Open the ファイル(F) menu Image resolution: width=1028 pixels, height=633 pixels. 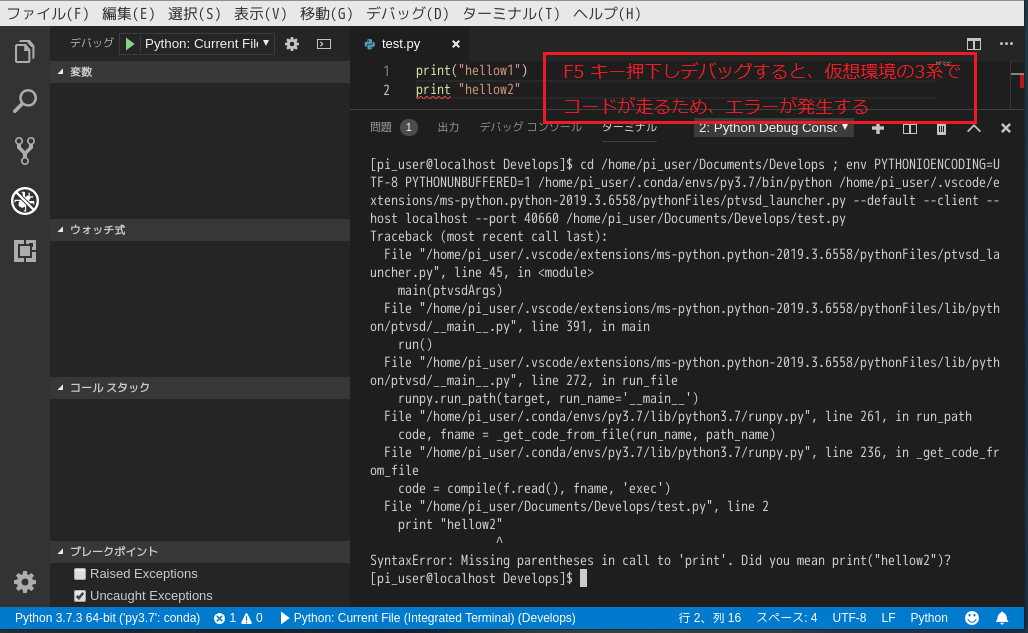tap(47, 13)
